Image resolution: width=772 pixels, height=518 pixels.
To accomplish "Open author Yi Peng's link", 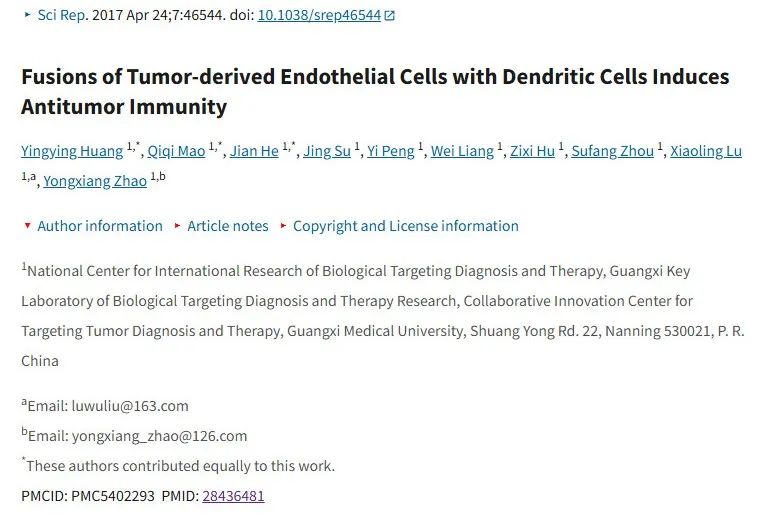I will (391, 151).
